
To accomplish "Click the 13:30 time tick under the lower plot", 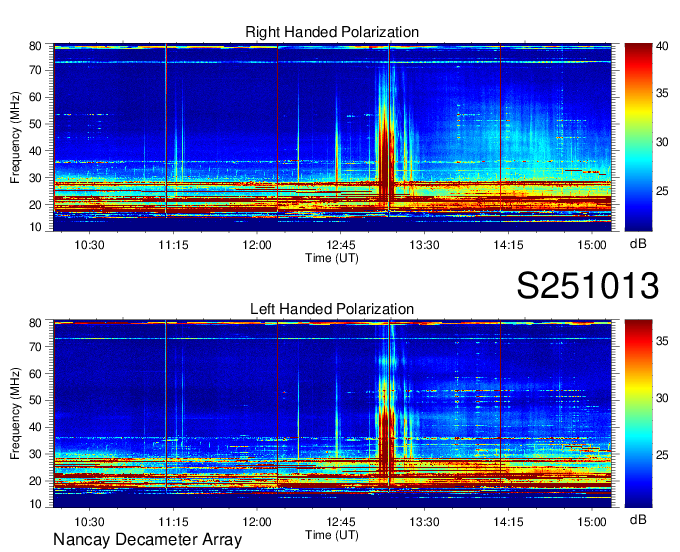I will [x=425, y=521].
